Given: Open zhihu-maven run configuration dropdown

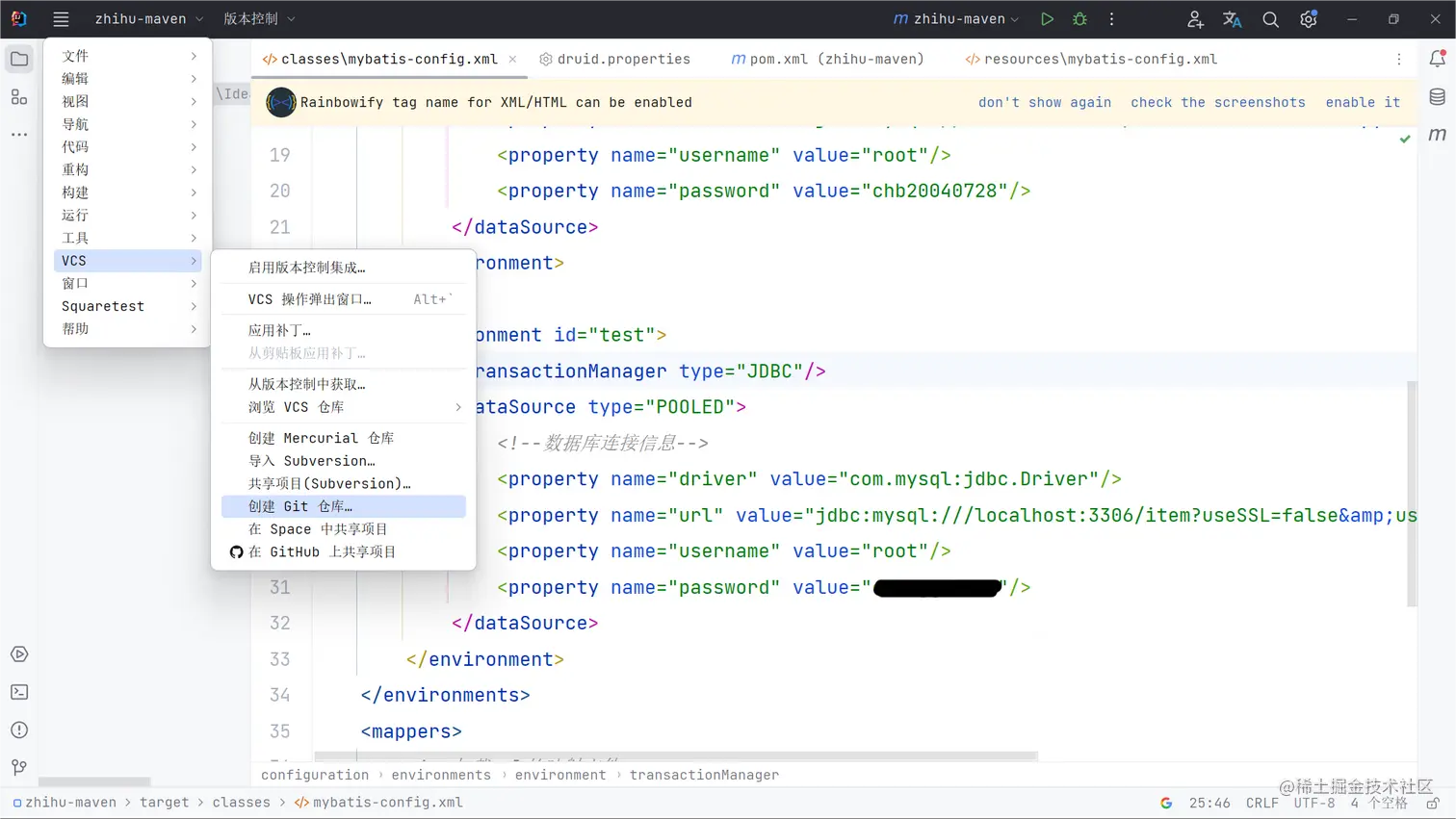Looking at the screenshot, I should (x=955, y=19).
